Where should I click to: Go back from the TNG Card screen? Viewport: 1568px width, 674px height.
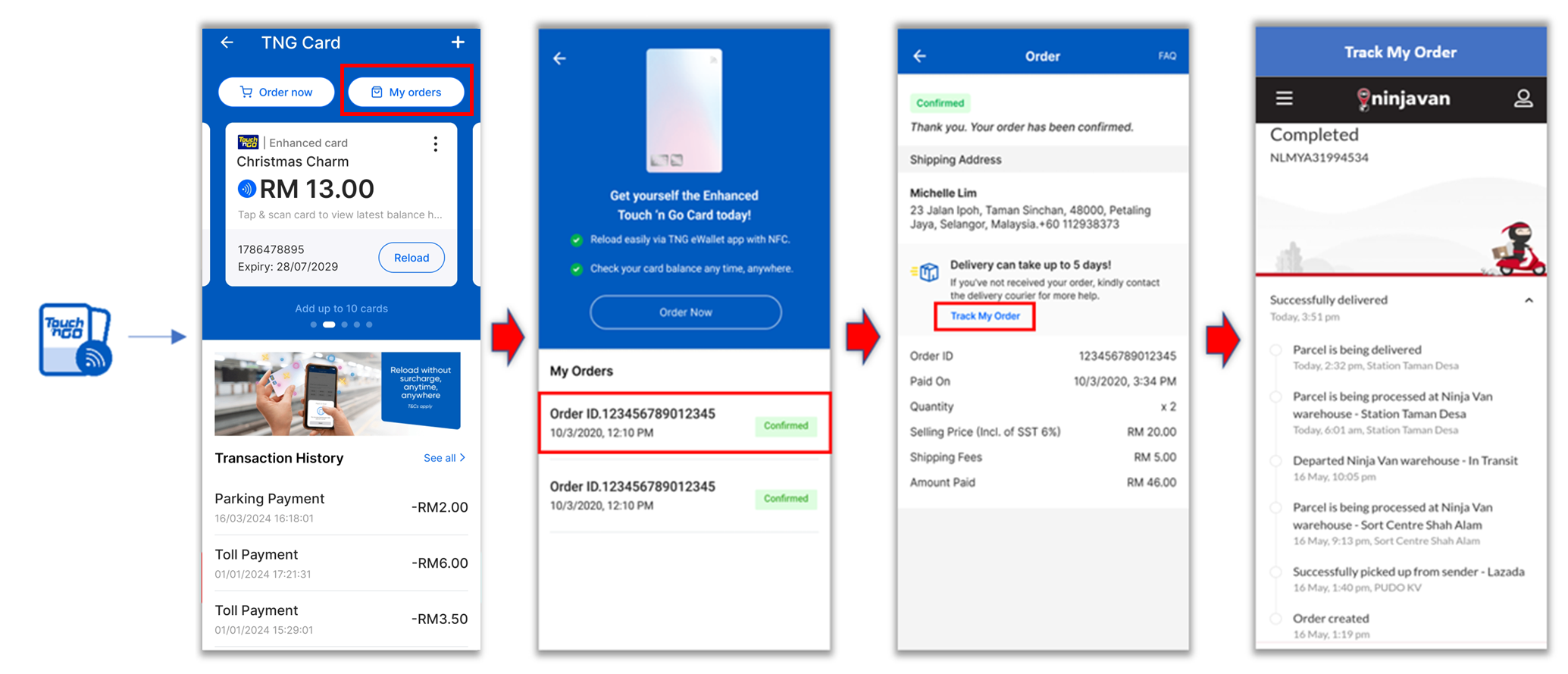[x=227, y=42]
